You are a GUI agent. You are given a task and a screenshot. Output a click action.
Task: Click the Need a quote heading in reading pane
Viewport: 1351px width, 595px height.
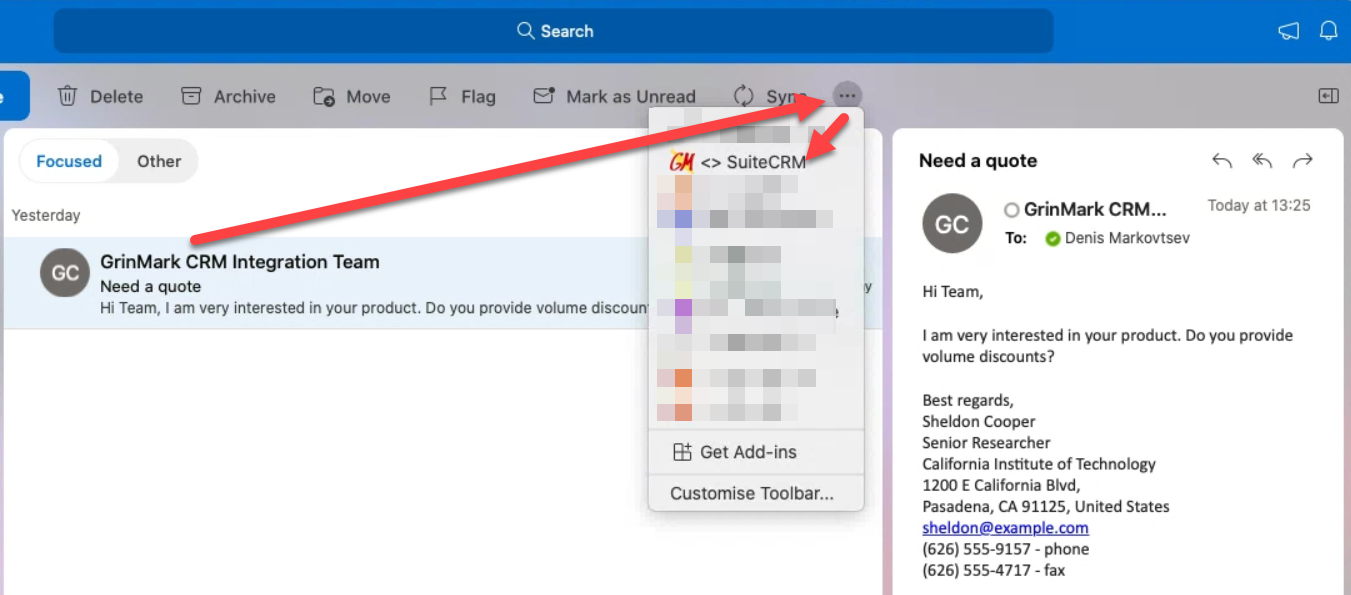click(978, 161)
